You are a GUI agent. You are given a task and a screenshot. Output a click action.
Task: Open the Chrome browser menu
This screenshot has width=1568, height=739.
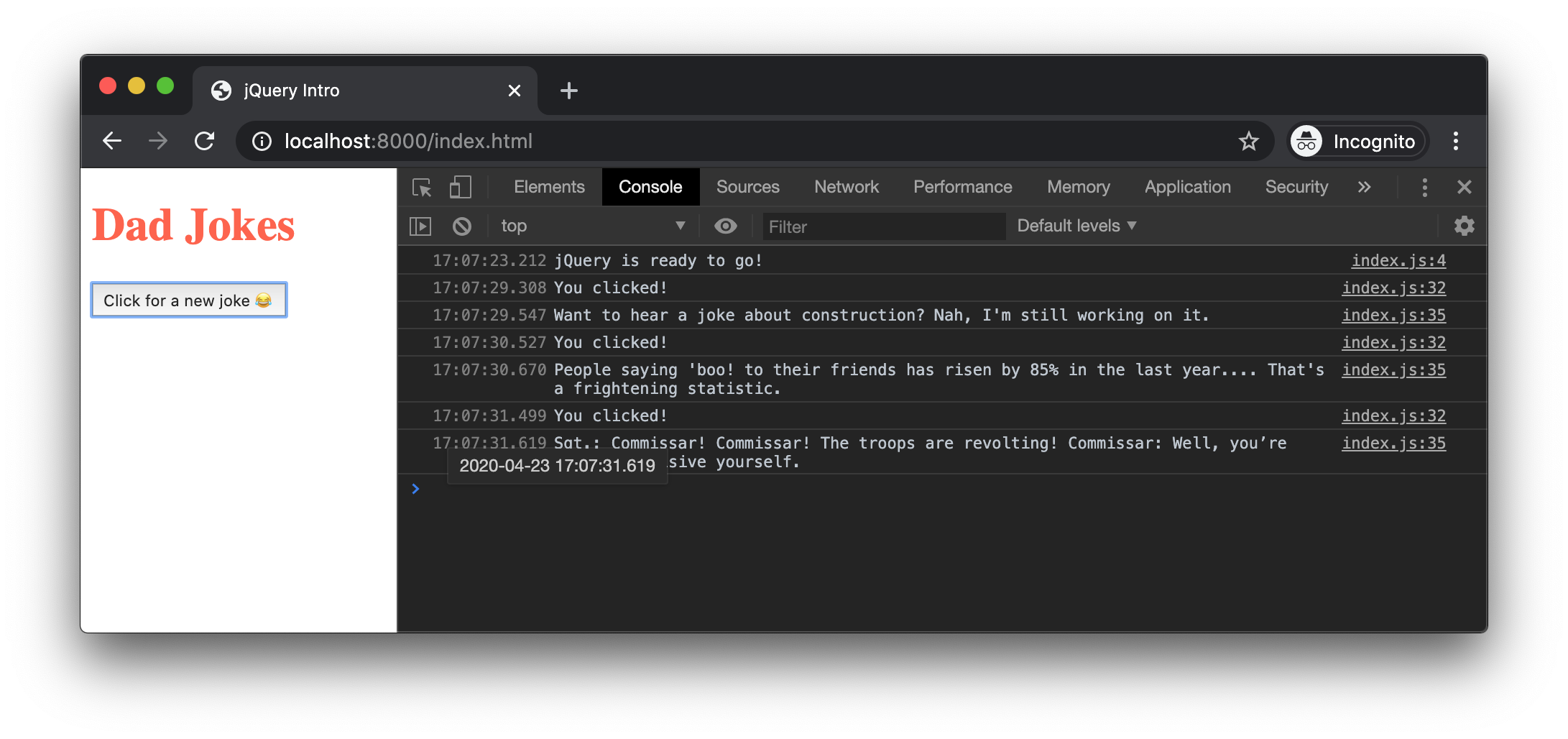1456,141
